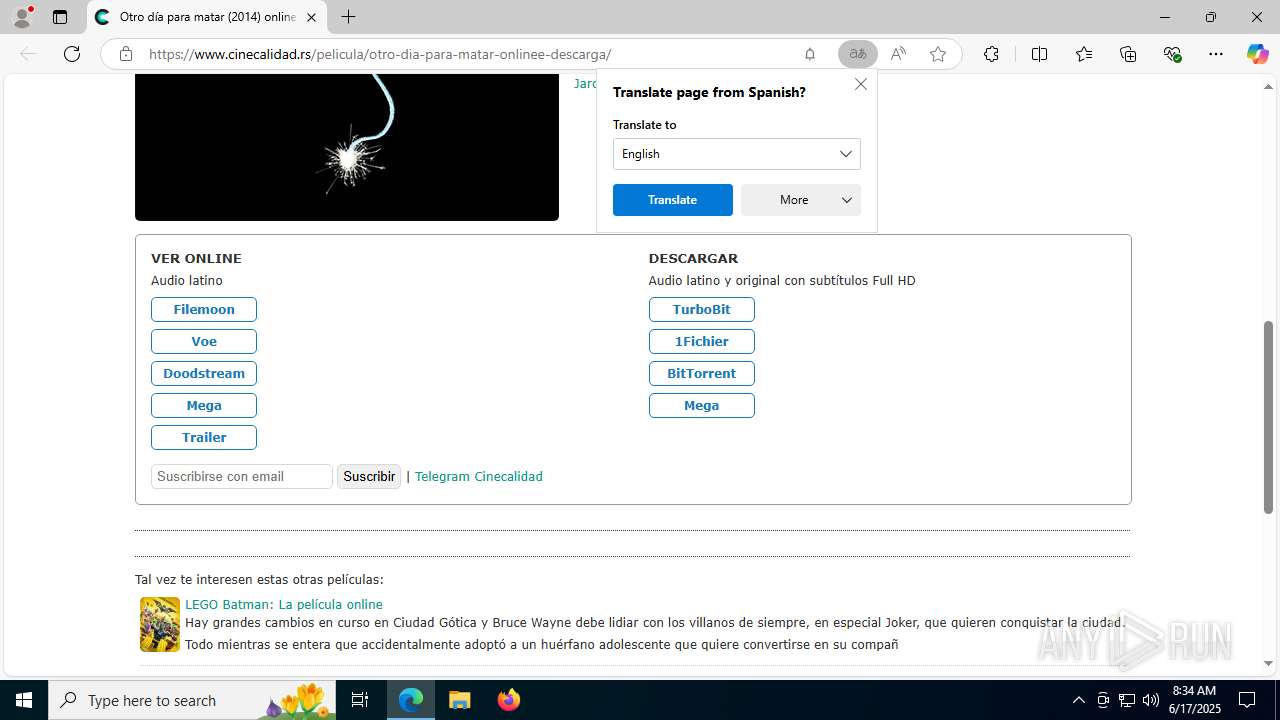The image size is (1280, 720).
Task: Open Telegram Cinecalidad link
Action: [x=478, y=476]
